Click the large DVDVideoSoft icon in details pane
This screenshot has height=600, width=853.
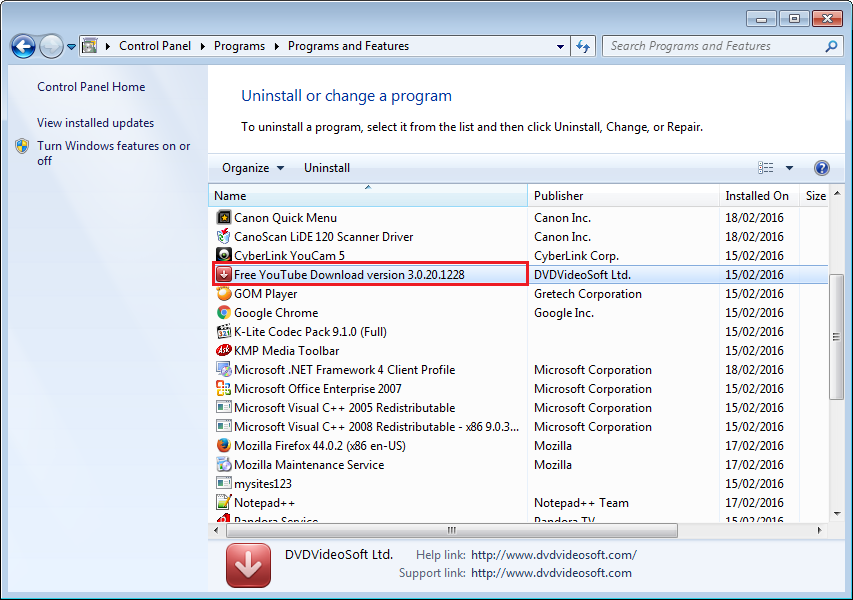[x=248, y=565]
